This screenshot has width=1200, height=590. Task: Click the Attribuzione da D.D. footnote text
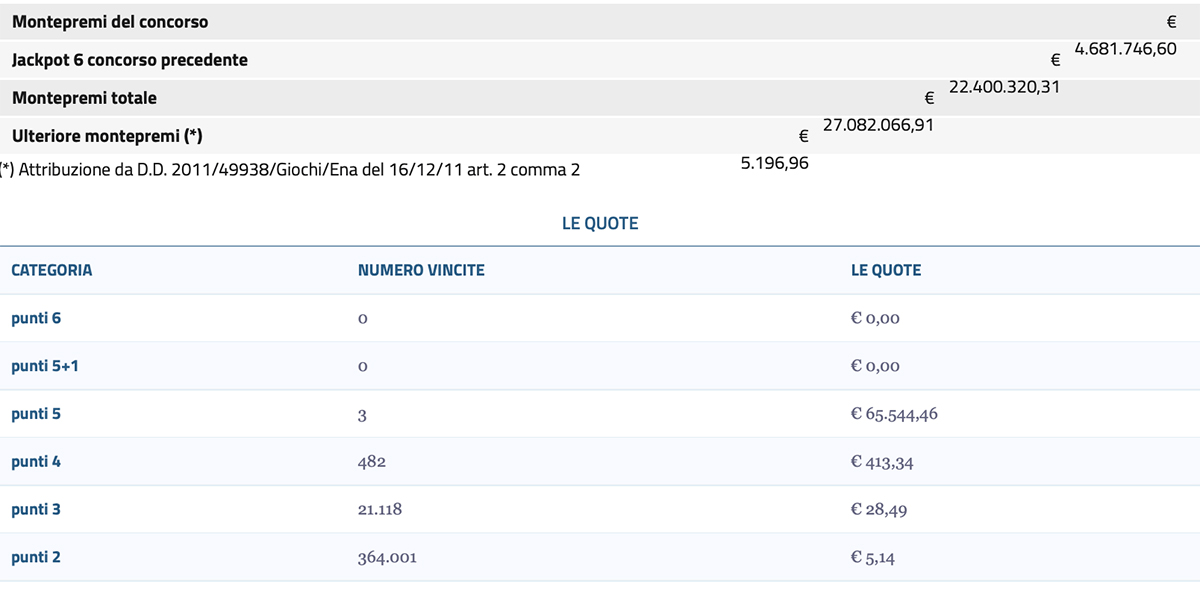pyautogui.click(x=290, y=170)
